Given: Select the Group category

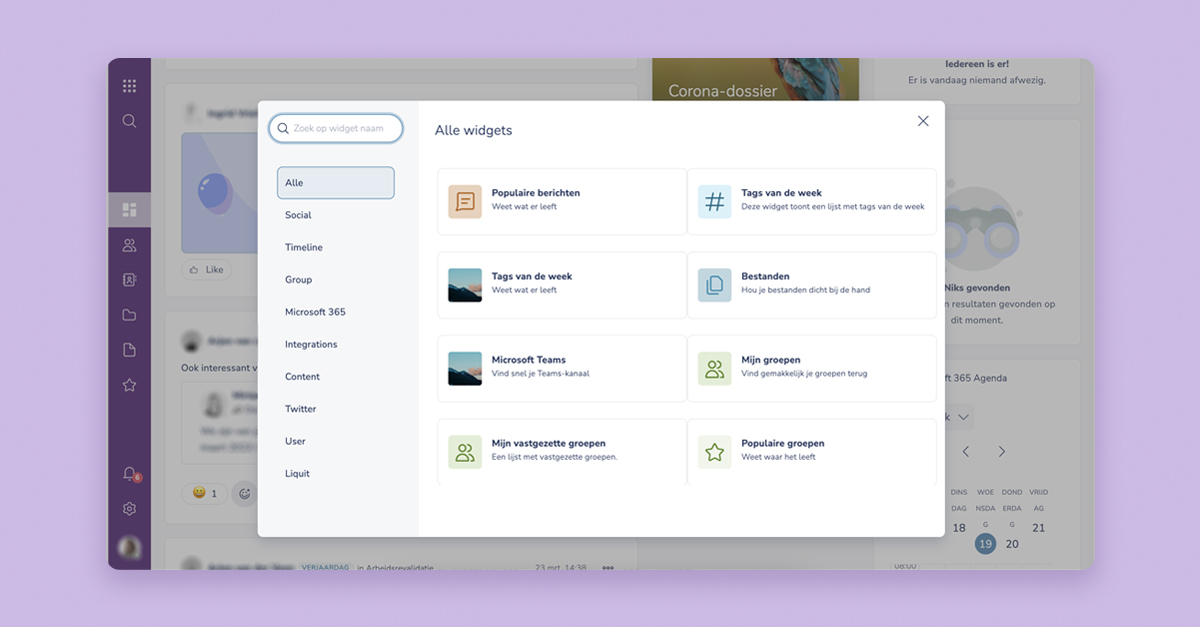Looking at the screenshot, I should point(298,280).
